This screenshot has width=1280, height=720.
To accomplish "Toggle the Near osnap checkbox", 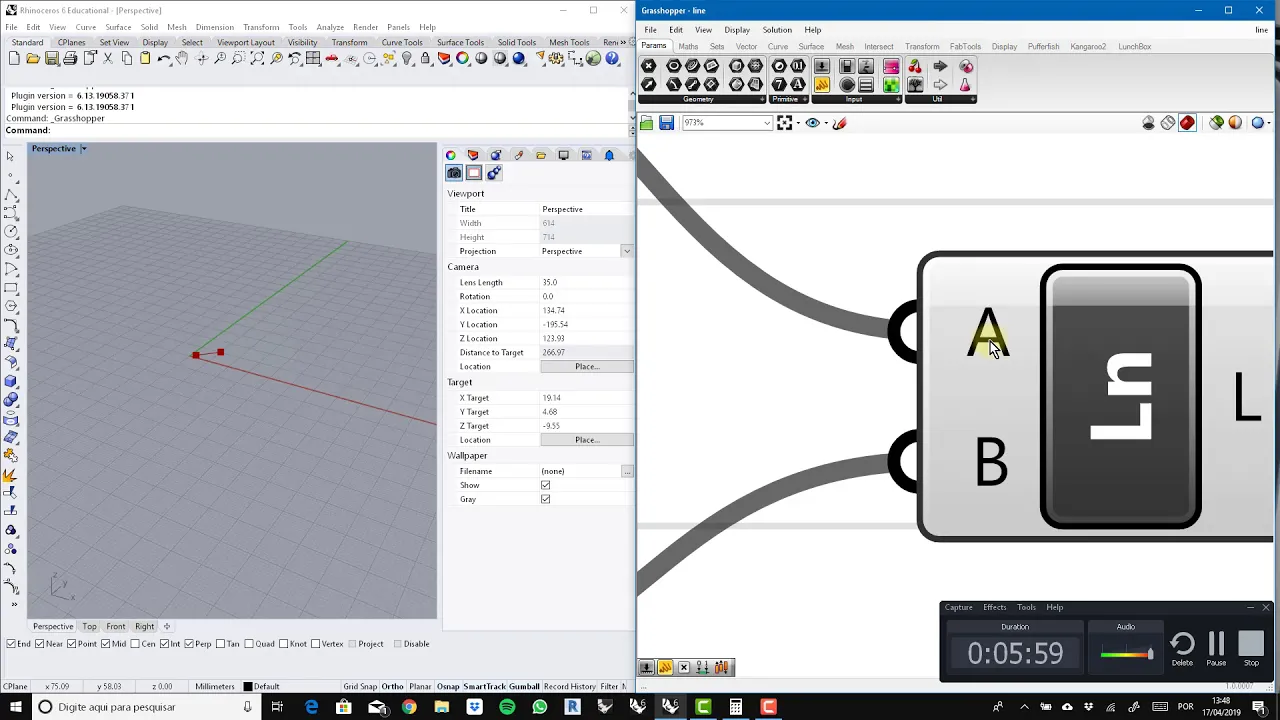I will [39, 644].
